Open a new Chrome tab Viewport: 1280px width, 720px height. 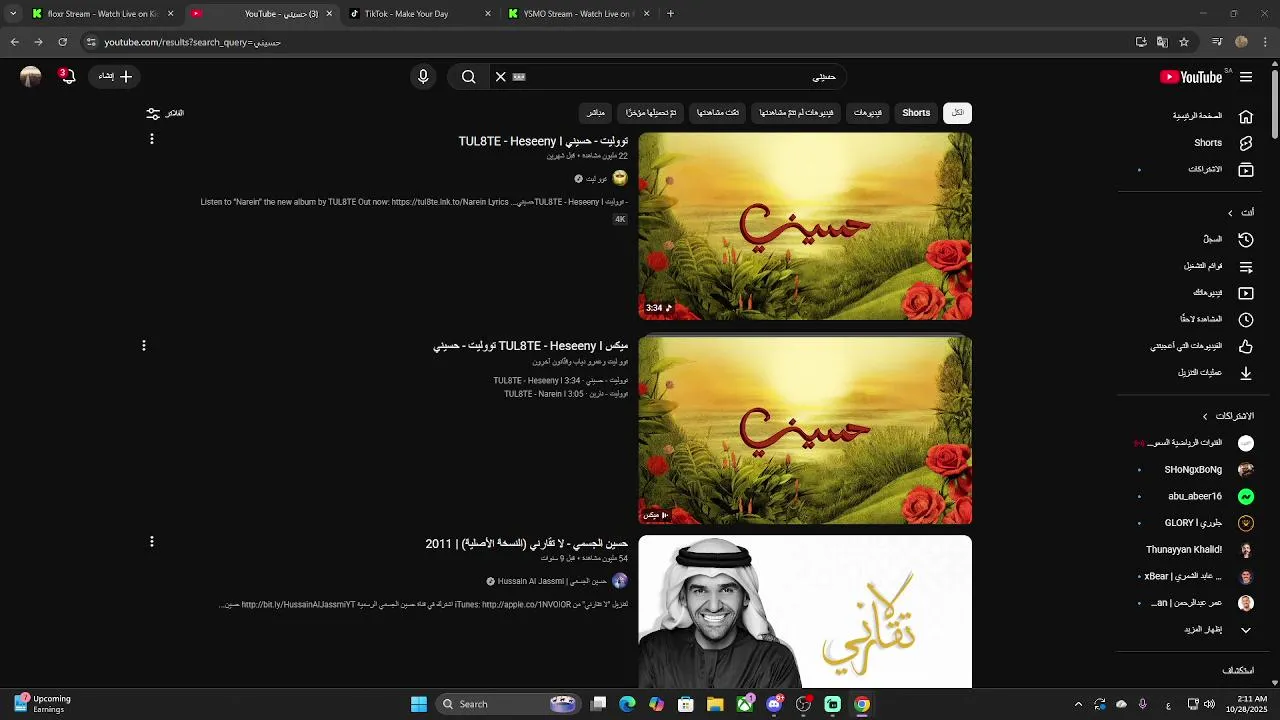point(670,14)
